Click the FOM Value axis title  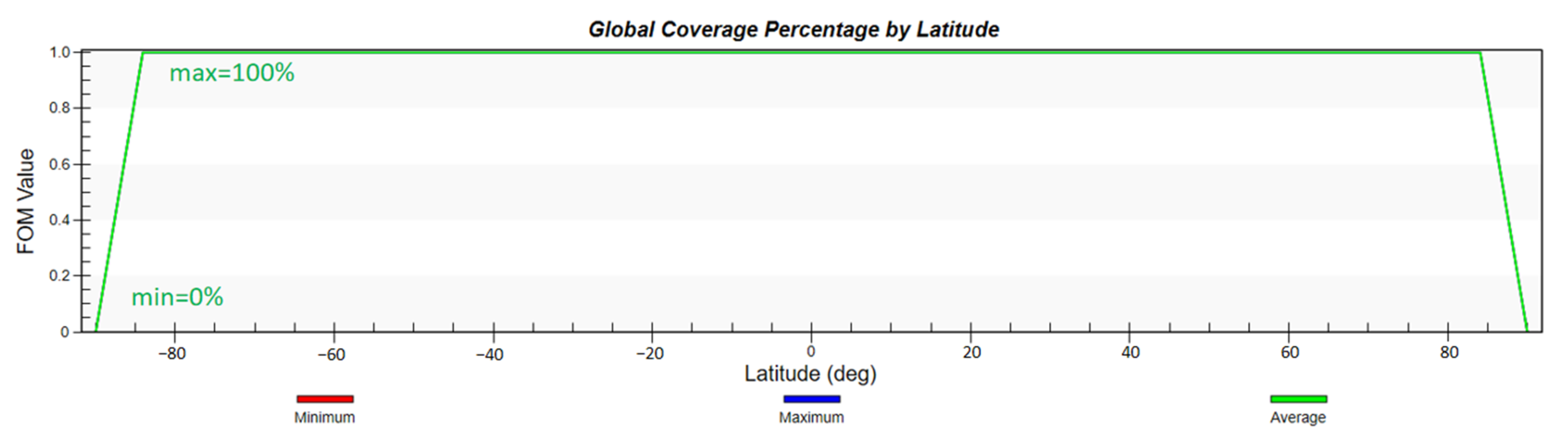pos(26,201)
